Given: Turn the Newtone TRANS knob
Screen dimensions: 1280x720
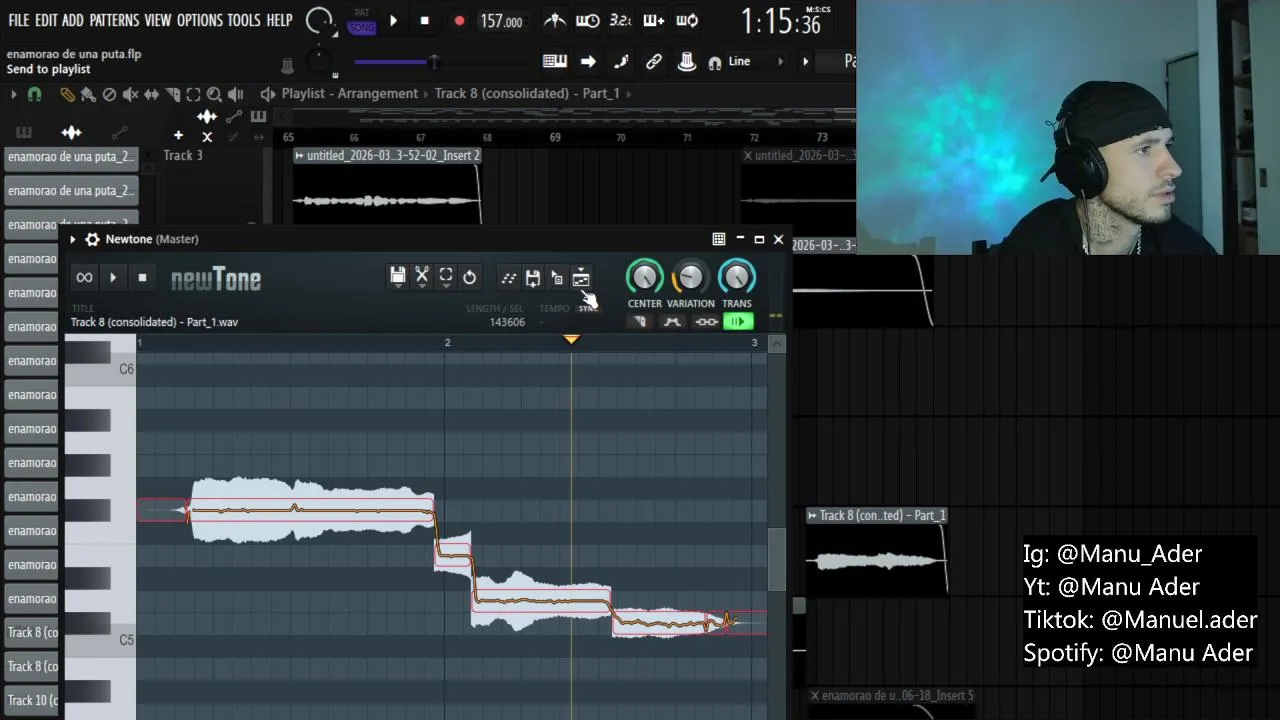Looking at the screenshot, I should coord(737,277).
